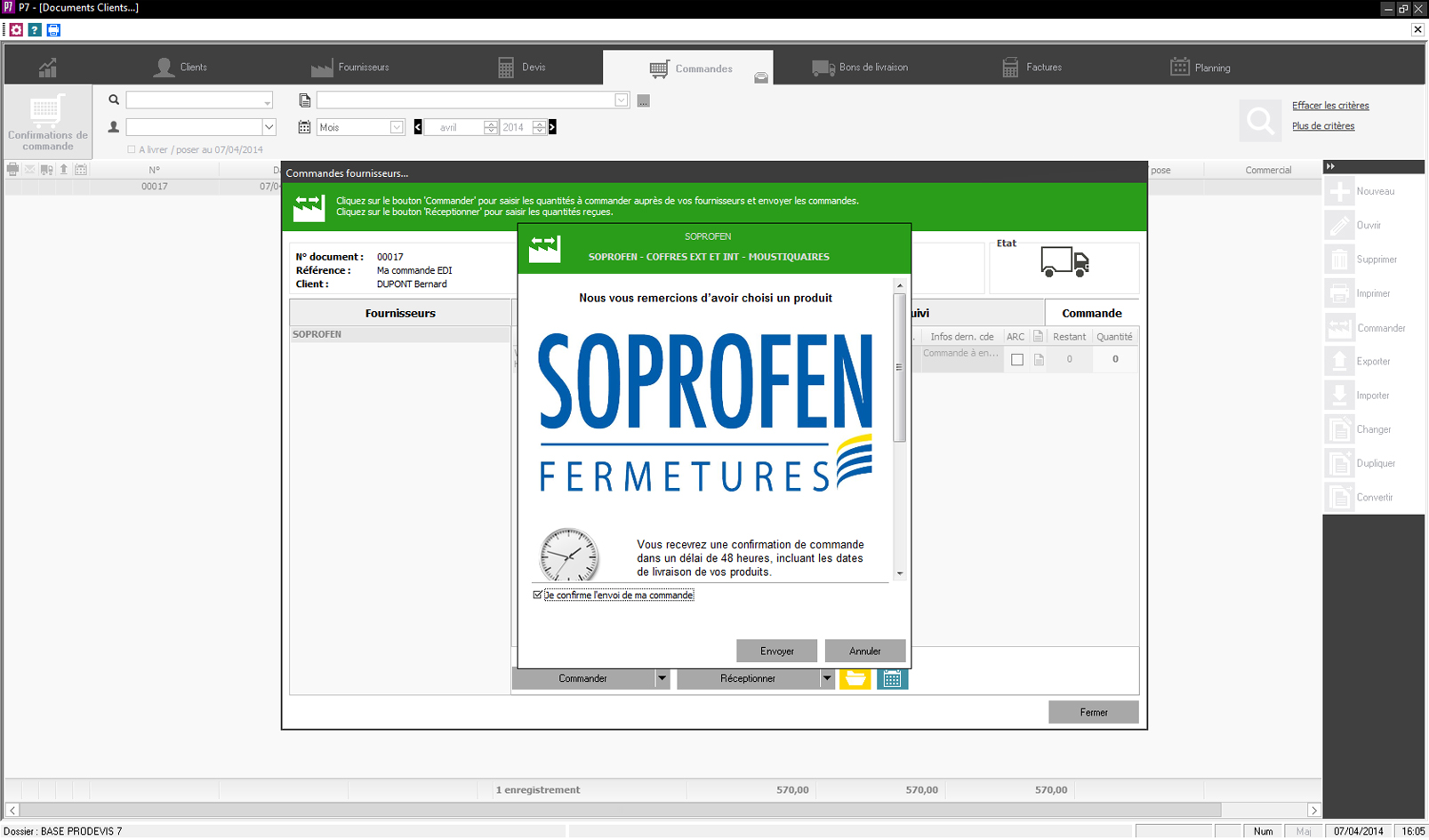Open the help question mark icon
This screenshot has width=1429, height=840.
click(35, 30)
